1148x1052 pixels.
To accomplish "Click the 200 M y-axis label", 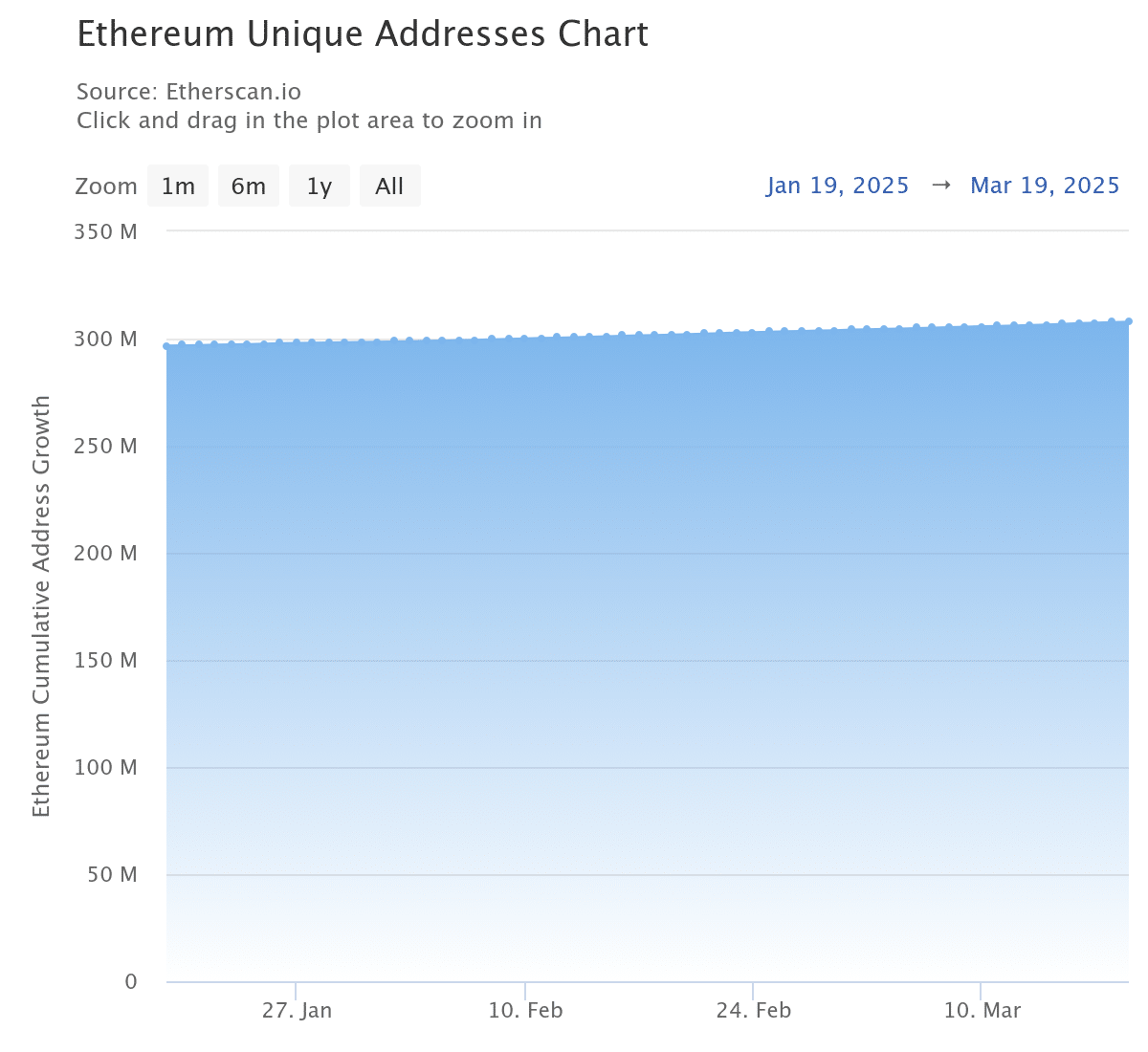I will (x=105, y=553).
